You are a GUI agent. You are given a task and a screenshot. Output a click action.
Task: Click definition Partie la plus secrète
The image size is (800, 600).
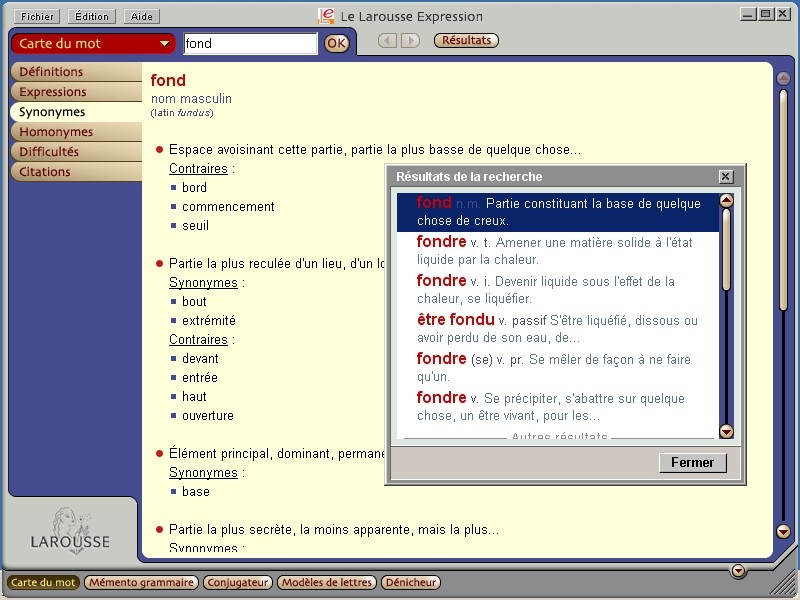click(x=334, y=530)
